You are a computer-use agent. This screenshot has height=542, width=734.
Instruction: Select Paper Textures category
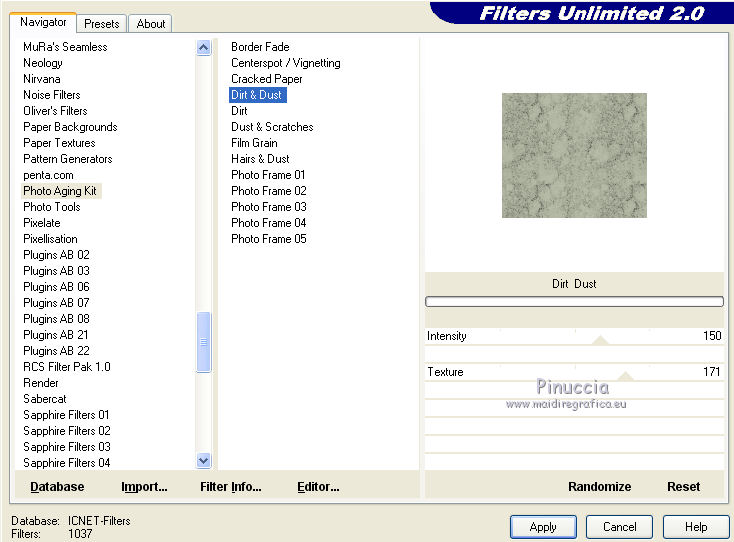point(59,143)
